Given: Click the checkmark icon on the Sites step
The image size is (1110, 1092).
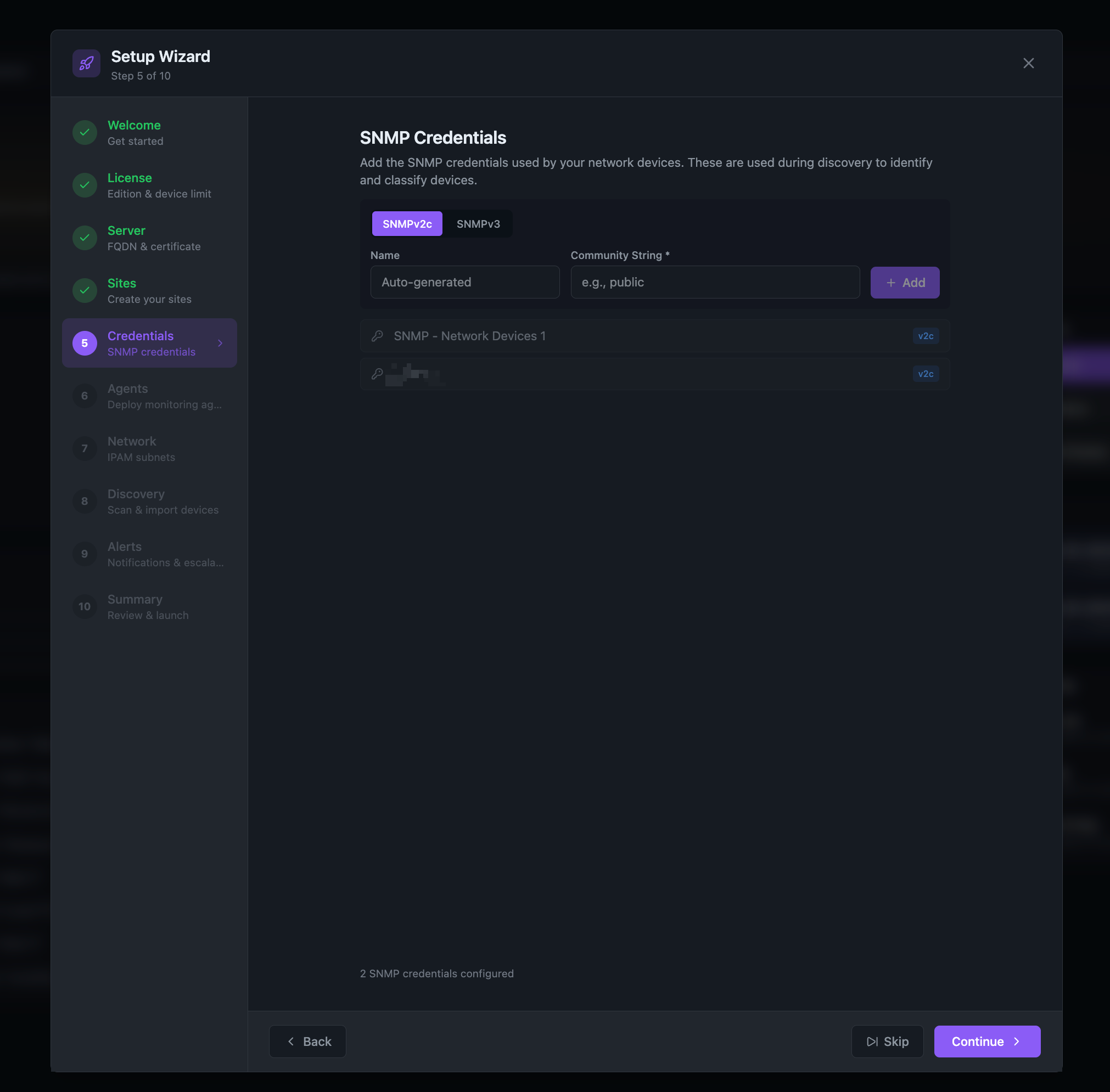Looking at the screenshot, I should [85, 290].
